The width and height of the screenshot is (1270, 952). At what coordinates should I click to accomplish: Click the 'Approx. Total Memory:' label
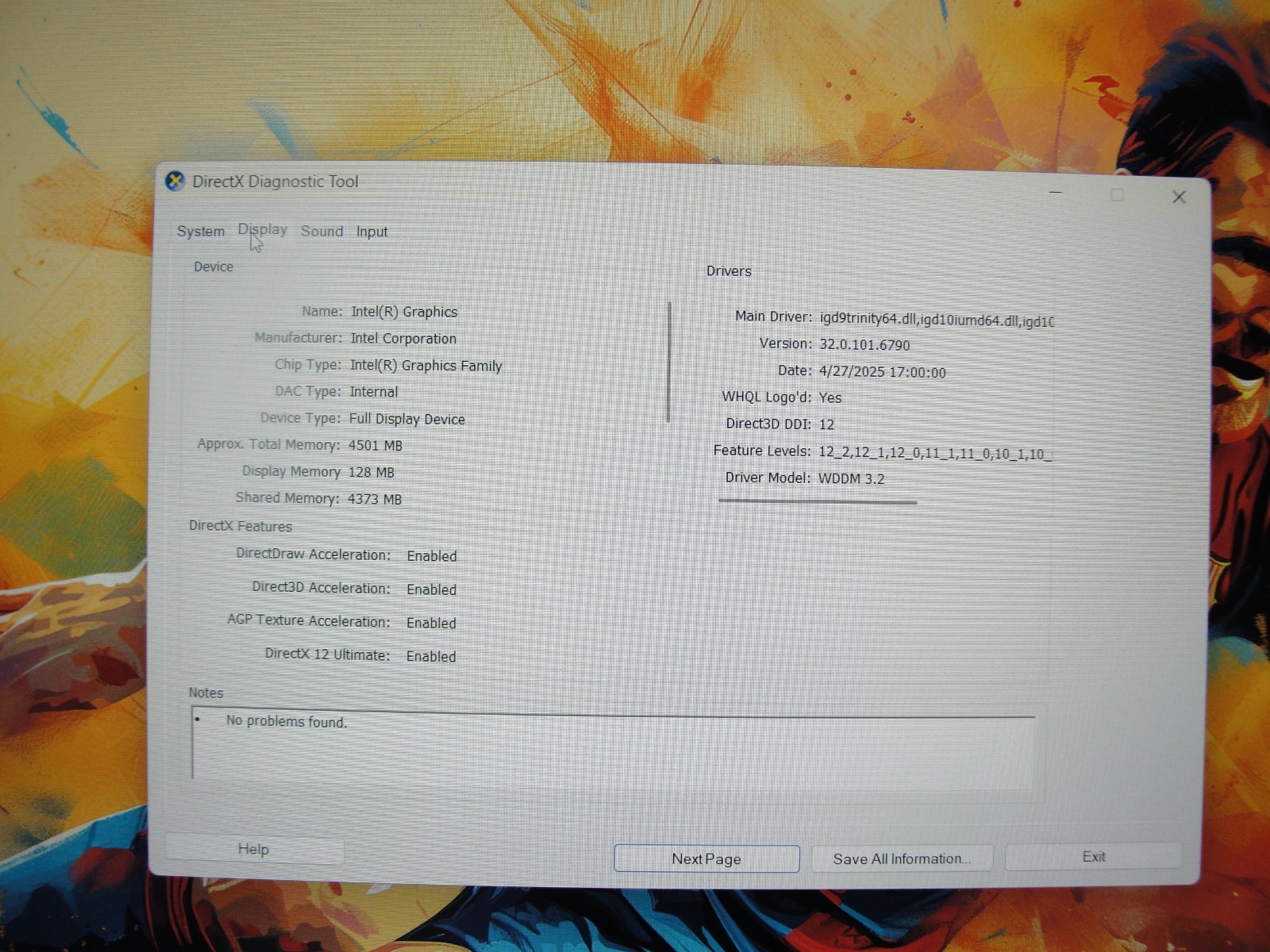(x=268, y=444)
